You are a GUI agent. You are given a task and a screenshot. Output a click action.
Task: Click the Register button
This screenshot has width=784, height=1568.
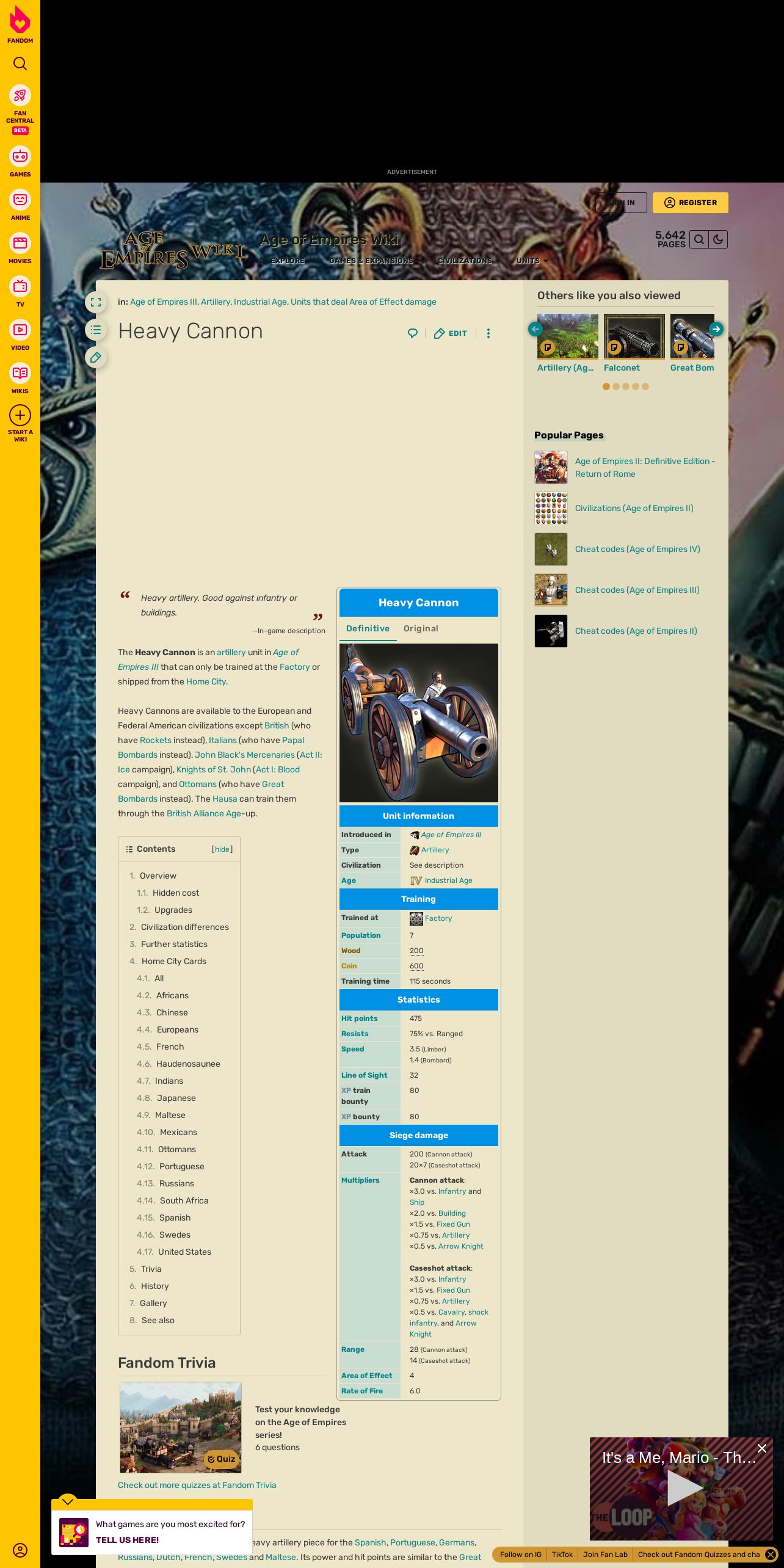(691, 203)
